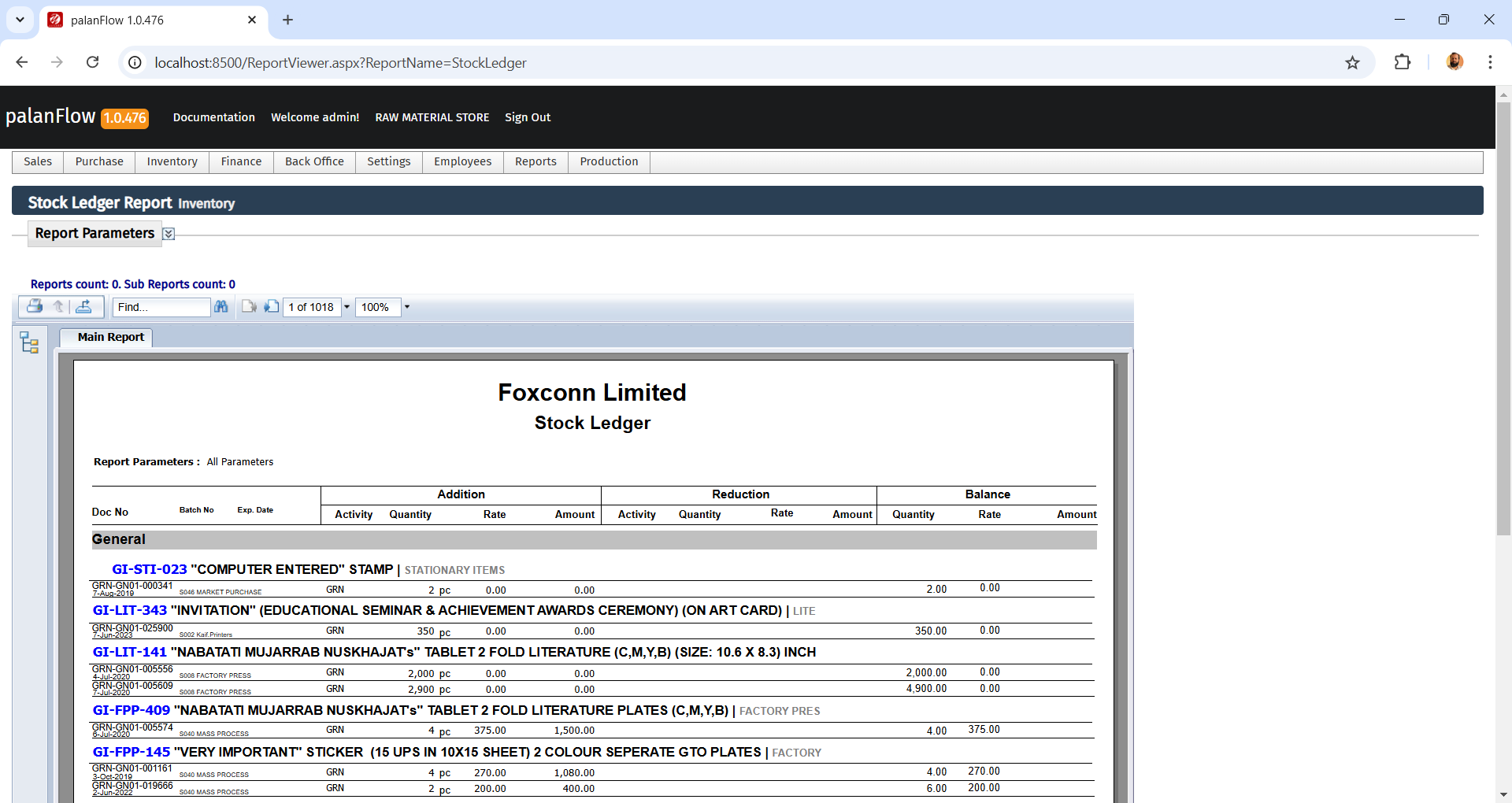Click amount 1,500.00 in the GI-FPP-409 row

pos(574,731)
